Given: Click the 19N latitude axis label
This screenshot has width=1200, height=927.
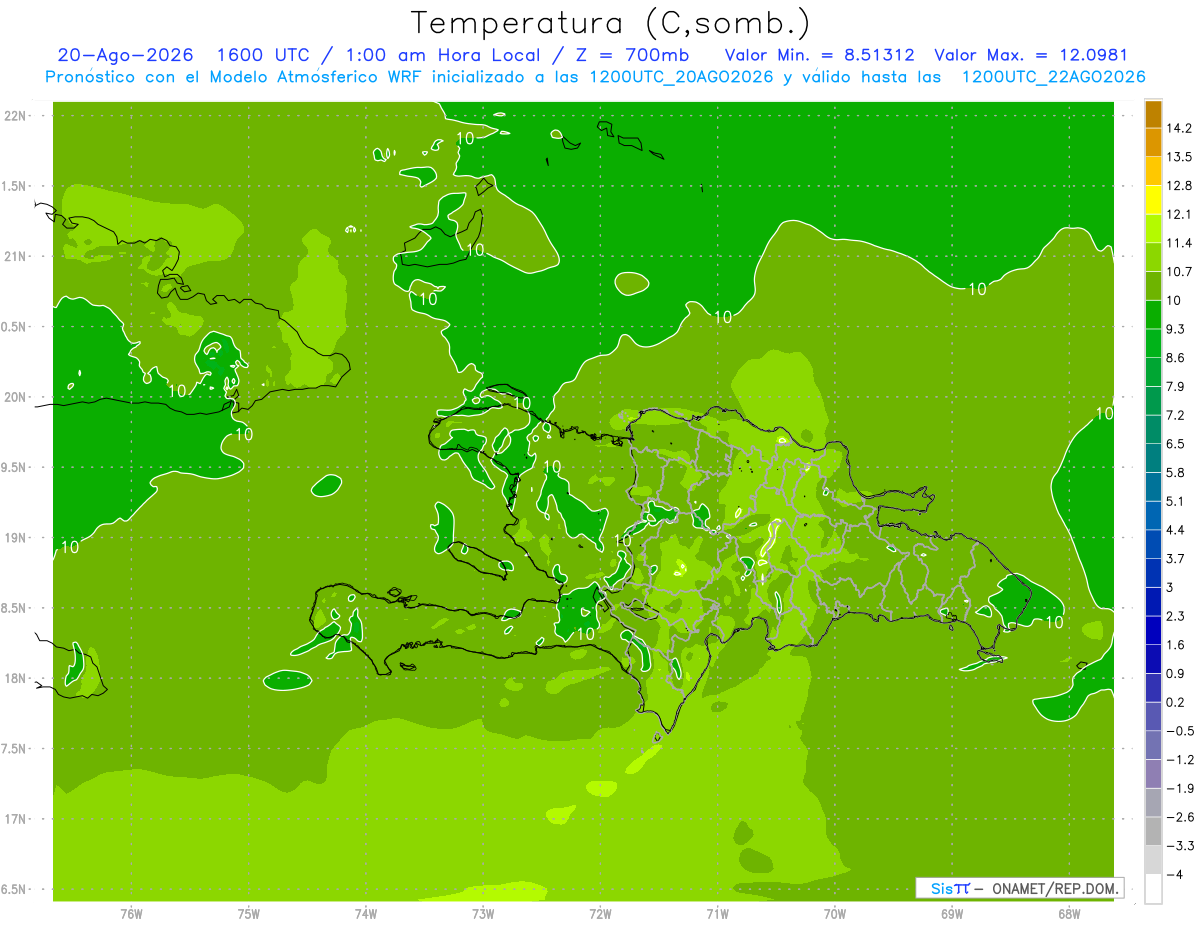Looking at the screenshot, I should 15,538.
